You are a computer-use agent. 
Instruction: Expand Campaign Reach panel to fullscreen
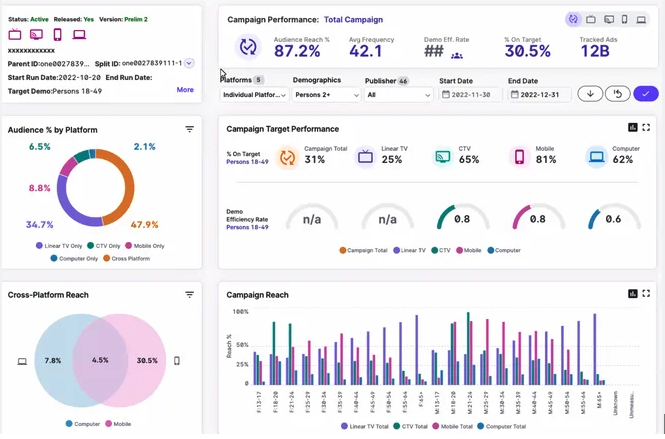(x=646, y=293)
